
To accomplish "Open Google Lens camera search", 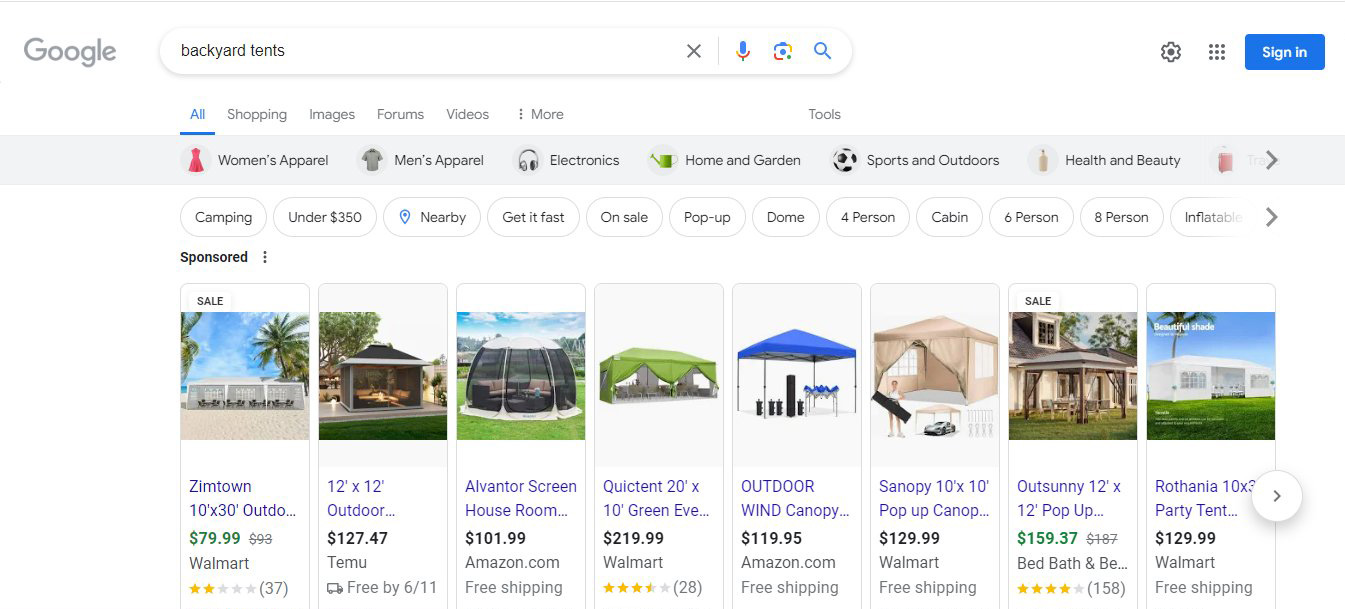I will (x=782, y=50).
